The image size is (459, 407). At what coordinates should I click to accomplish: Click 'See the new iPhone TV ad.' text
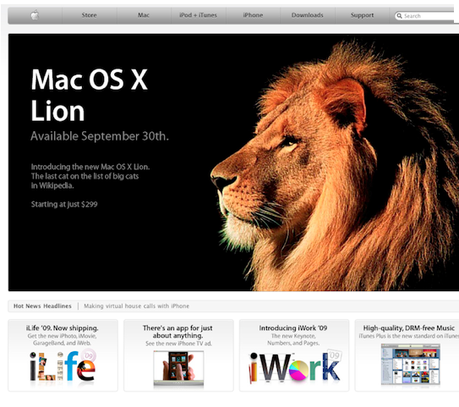[179, 343]
